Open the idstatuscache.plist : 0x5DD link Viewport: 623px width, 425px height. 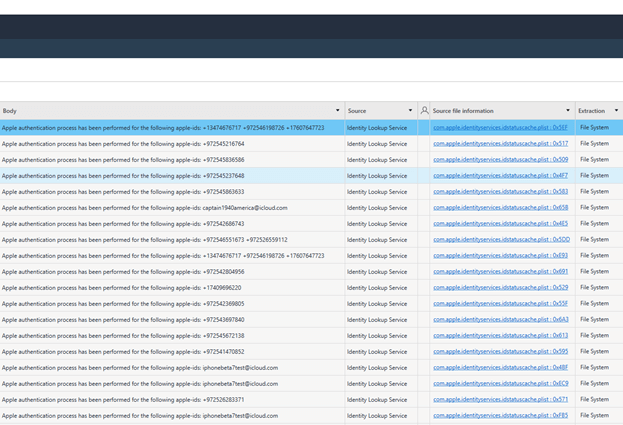tap(500, 240)
